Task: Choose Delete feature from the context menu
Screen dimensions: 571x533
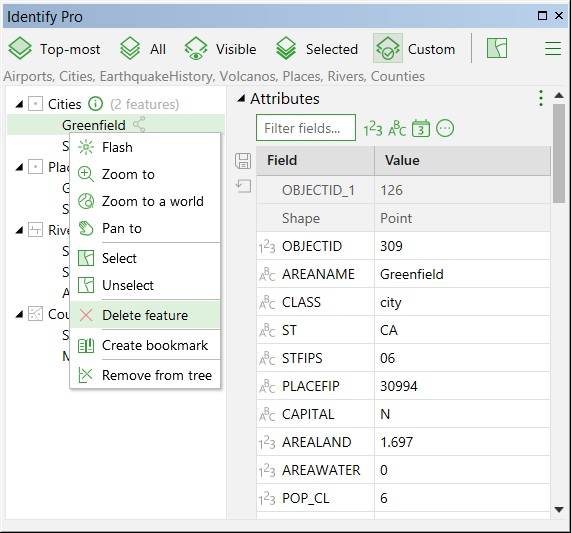Action: [x=145, y=315]
